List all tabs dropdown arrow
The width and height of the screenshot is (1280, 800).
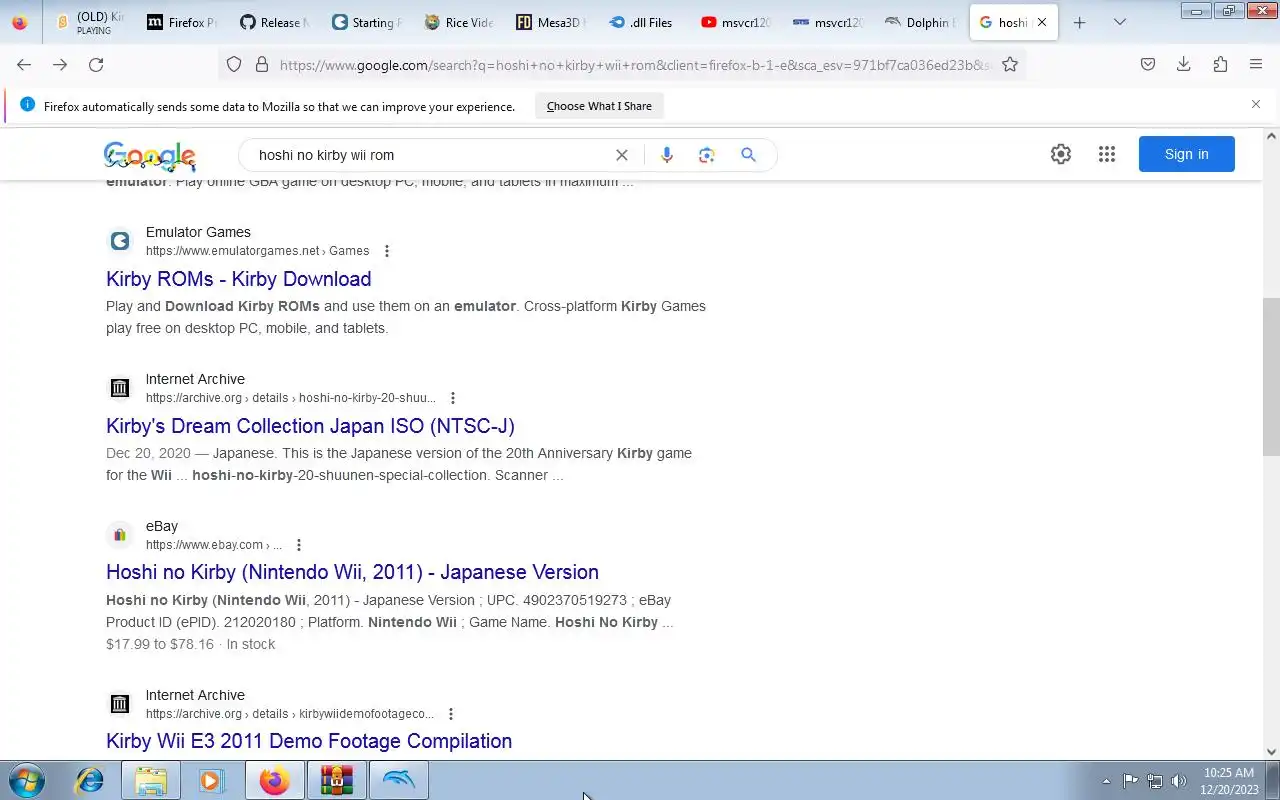coord(1120,22)
